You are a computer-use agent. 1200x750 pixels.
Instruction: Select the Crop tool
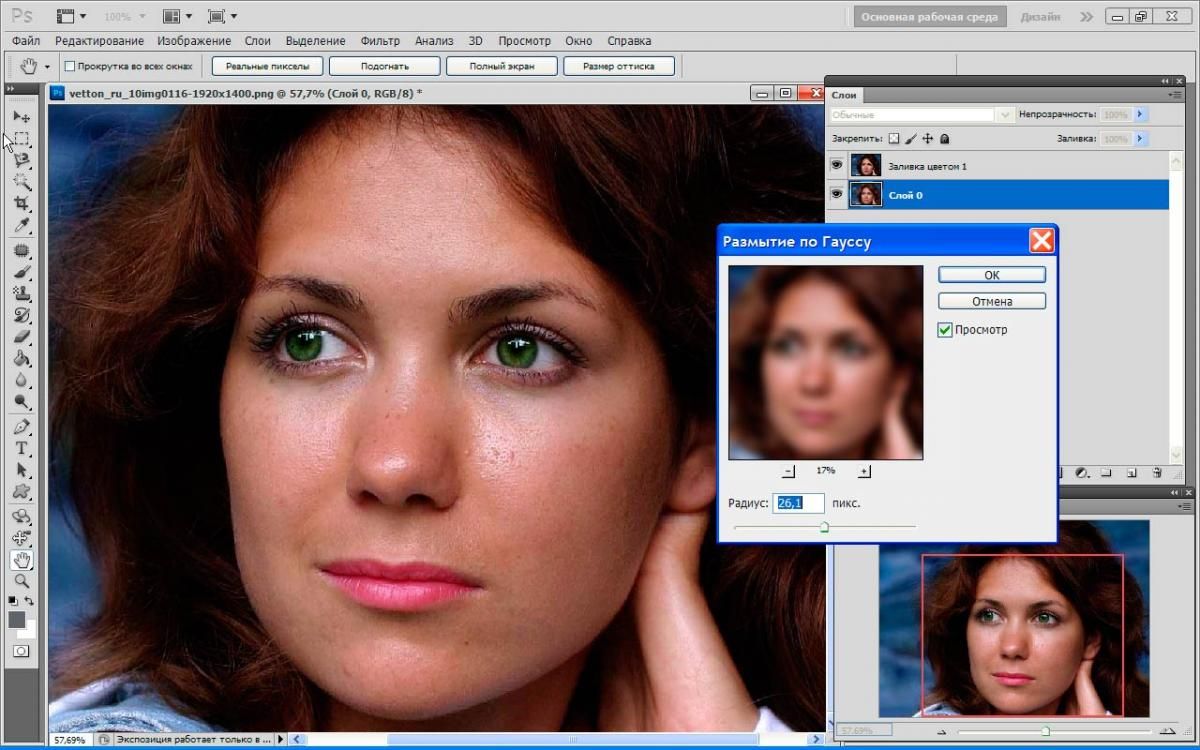(21, 203)
